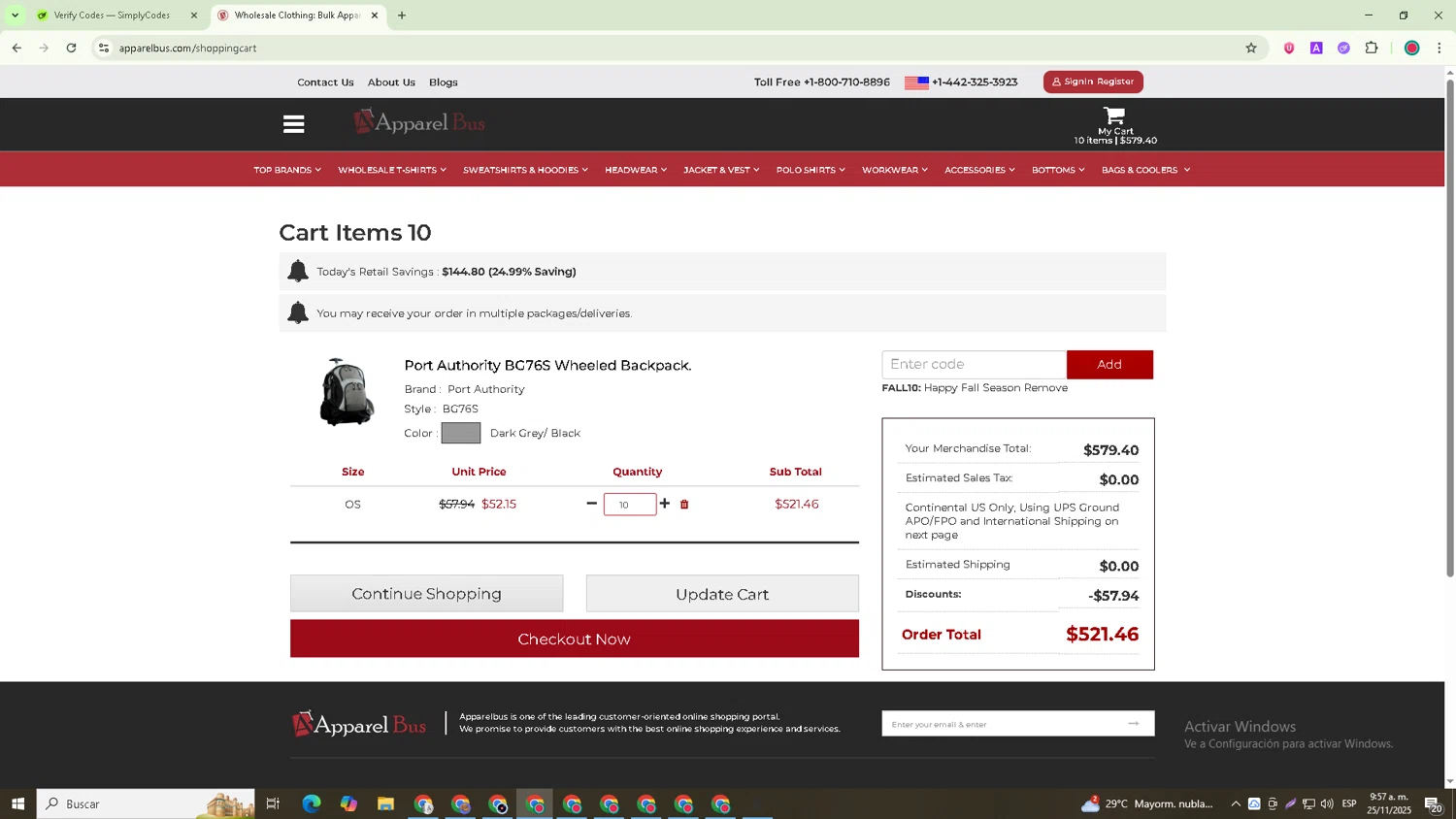1456x819 pixels.
Task: Submit newsletter email arrow icon
Action: click(x=1134, y=723)
